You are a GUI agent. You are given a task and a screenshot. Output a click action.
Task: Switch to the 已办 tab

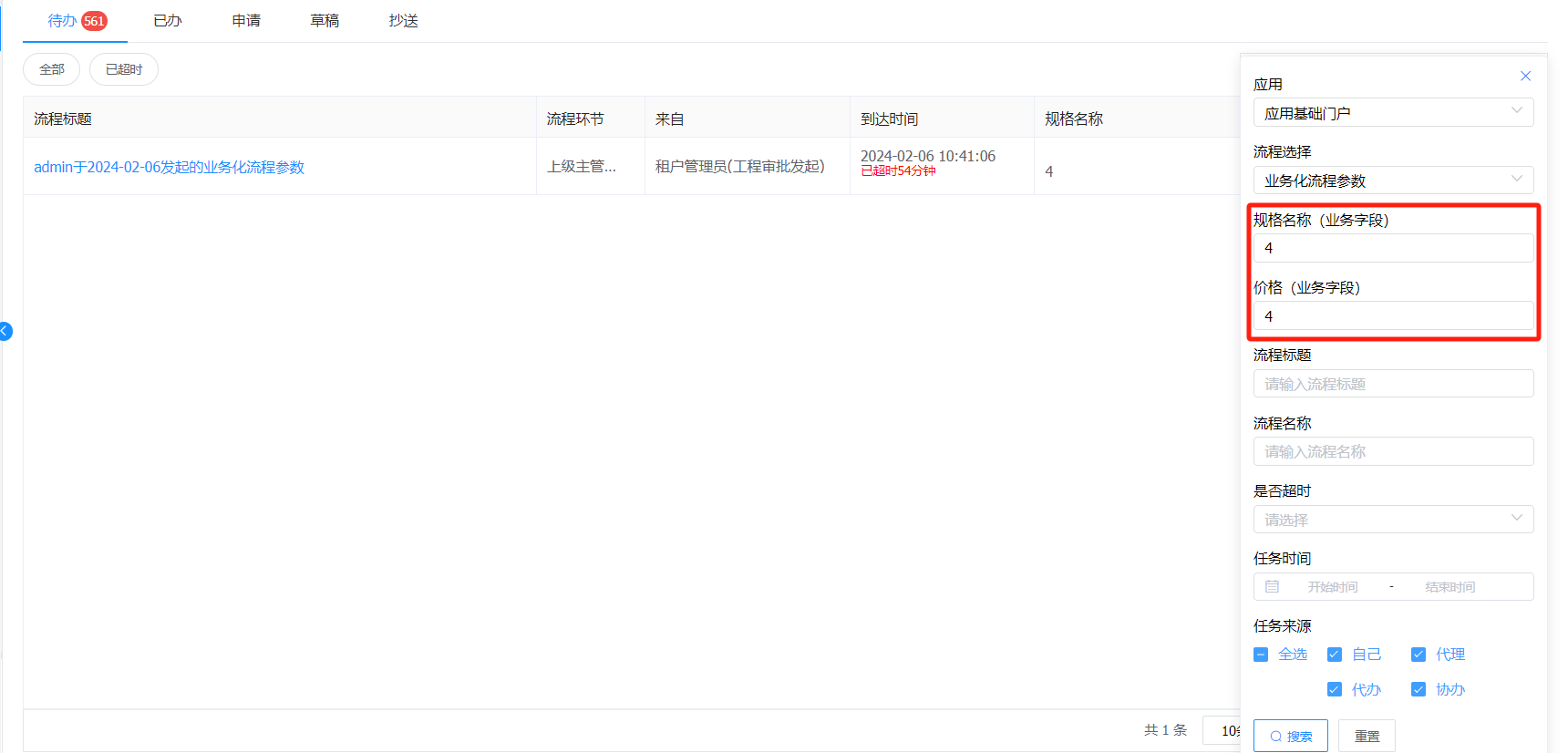pyautogui.click(x=168, y=21)
